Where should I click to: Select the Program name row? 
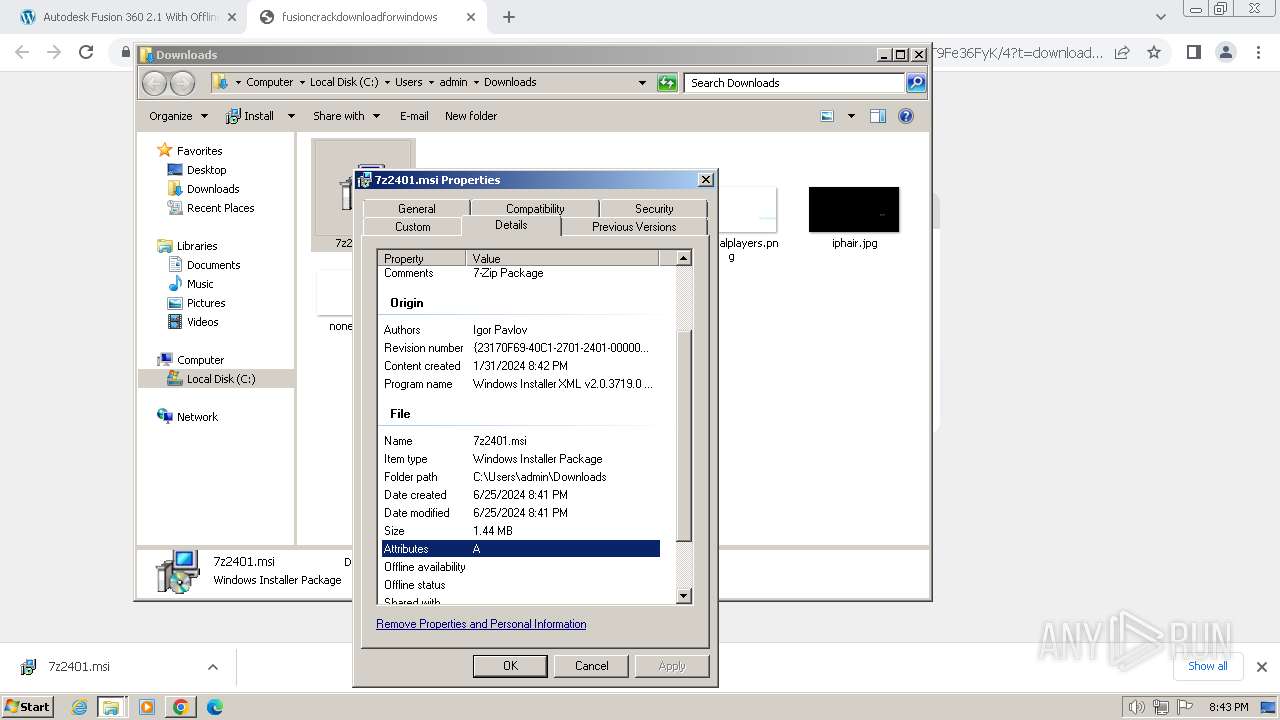(520, 384)
